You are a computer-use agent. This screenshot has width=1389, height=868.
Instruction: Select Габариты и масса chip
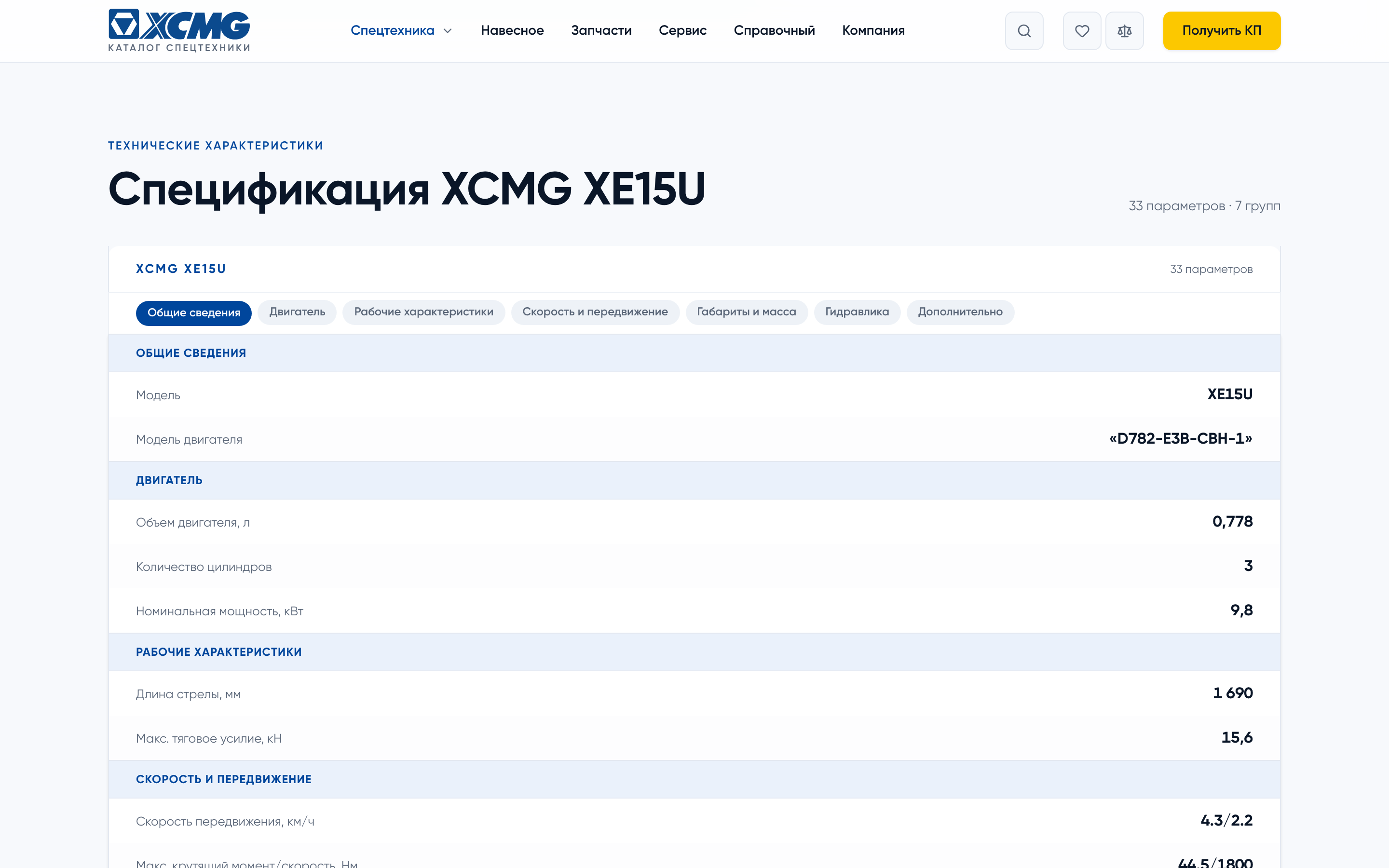coord(746,312)
